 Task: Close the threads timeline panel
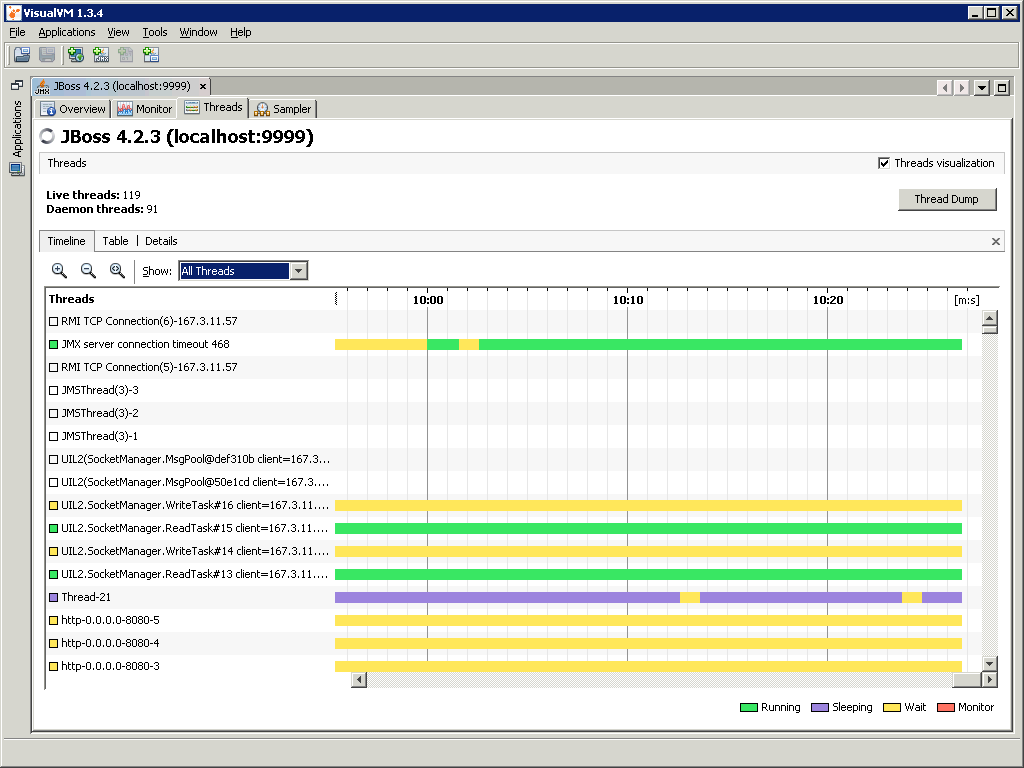tap(996, 242)
